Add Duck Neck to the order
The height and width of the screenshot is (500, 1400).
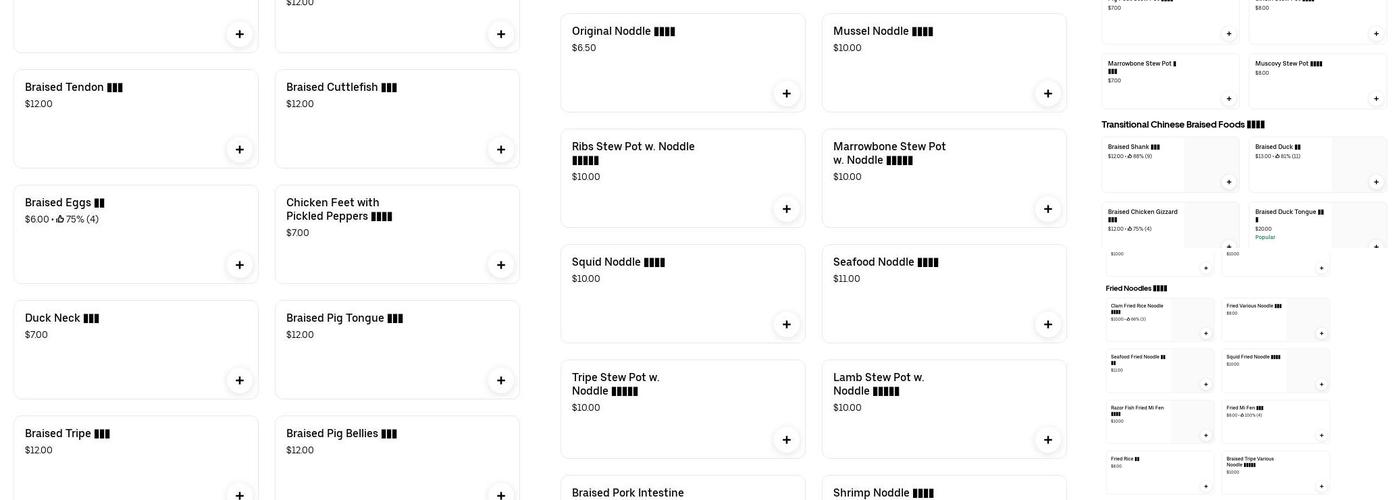[x=239, y=381]
